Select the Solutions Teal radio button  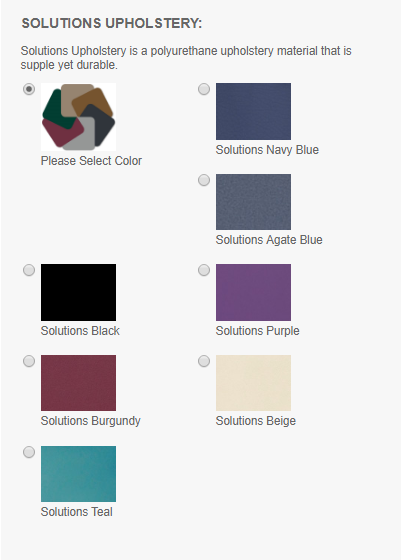pos(29,452)
